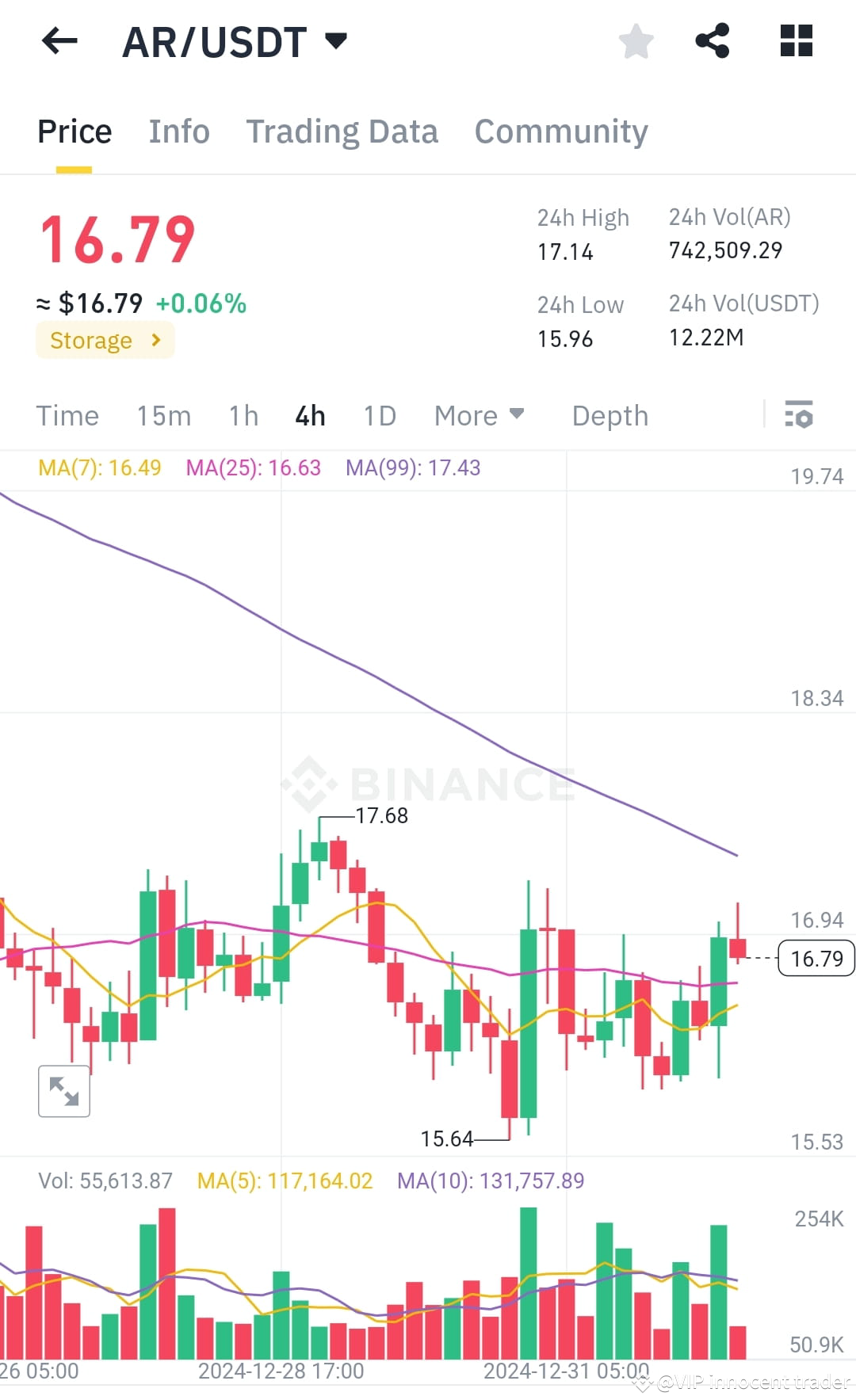Select the 15m timeframe

[x=164, y=415]
